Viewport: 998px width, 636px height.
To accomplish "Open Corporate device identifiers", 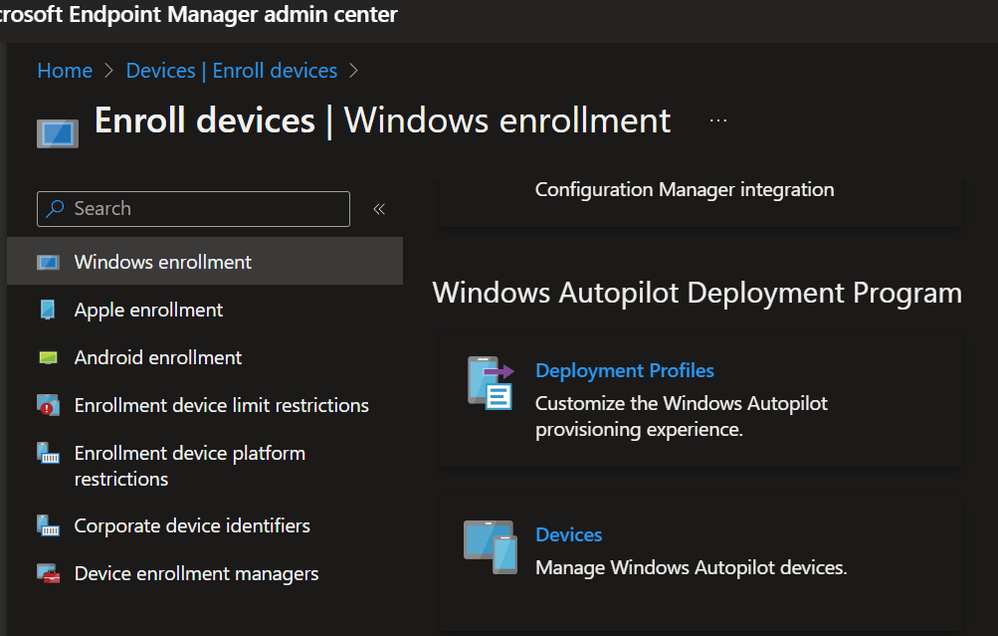I will pos(205,526).
